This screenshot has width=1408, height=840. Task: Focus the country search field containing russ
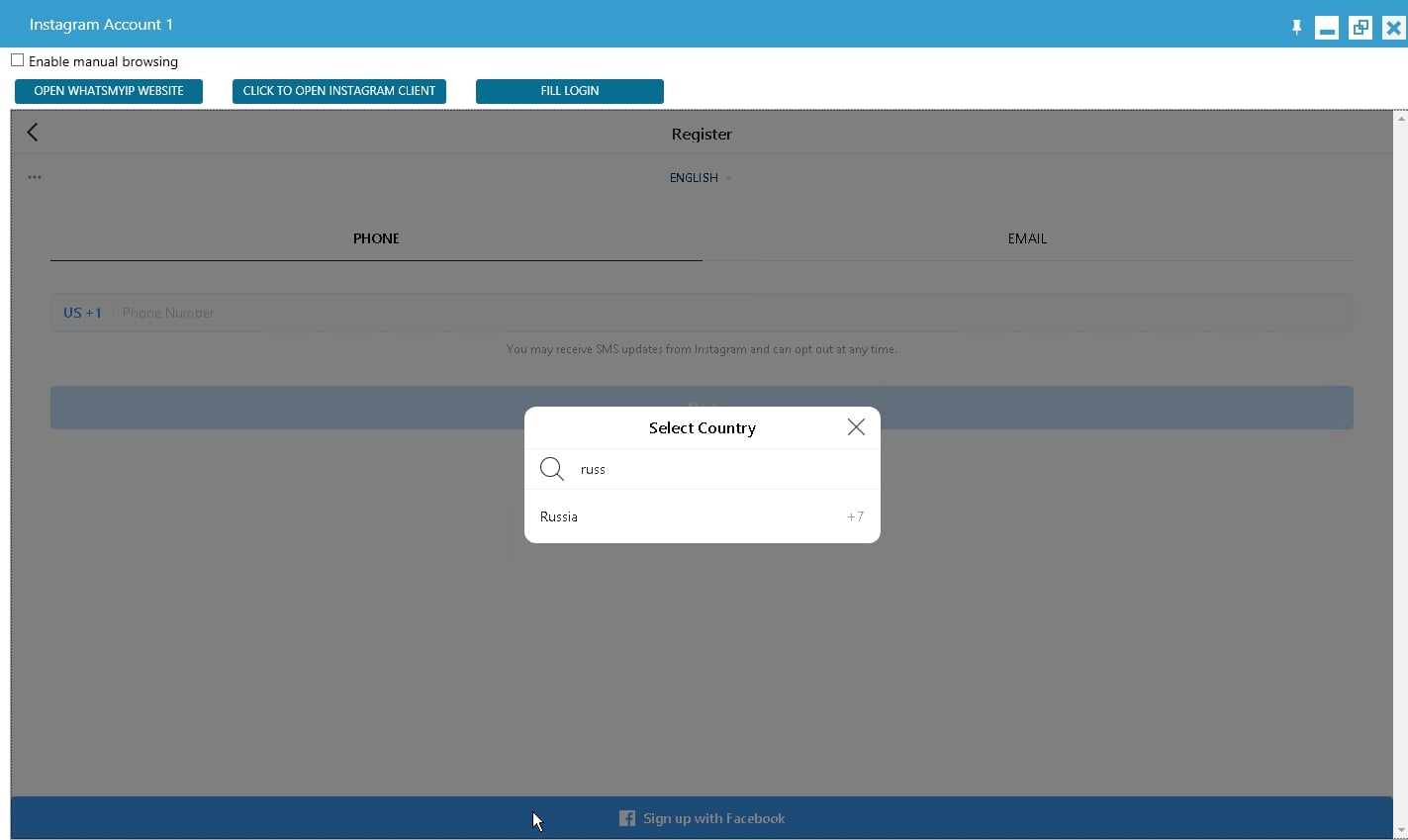pos(722,469)
